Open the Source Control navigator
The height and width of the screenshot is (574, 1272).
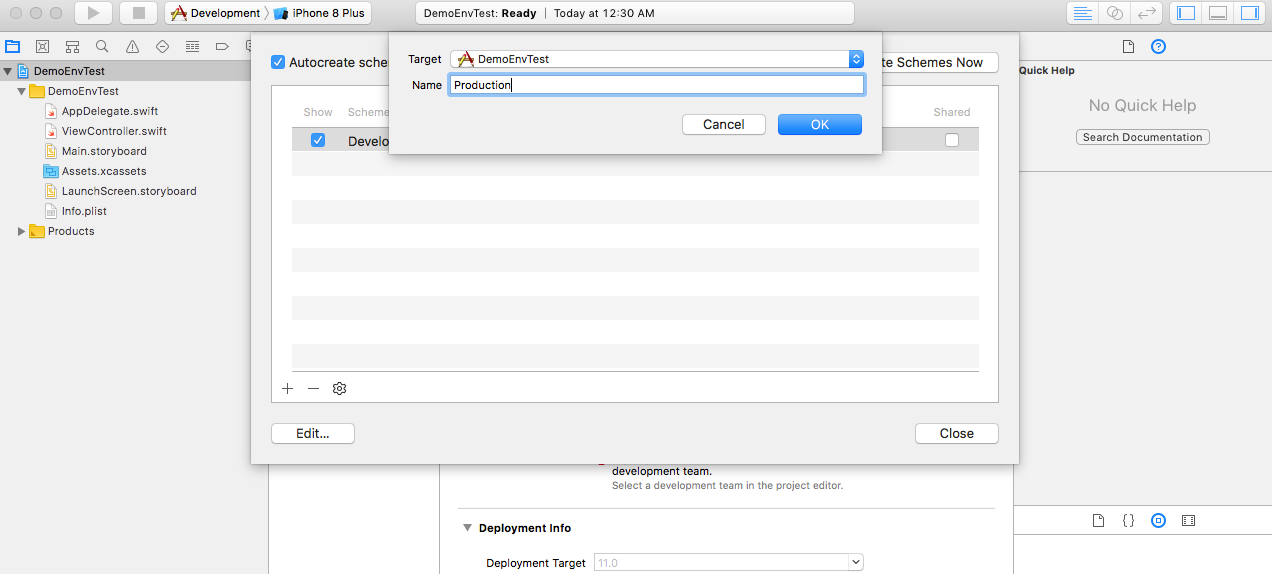click(43, 46)
